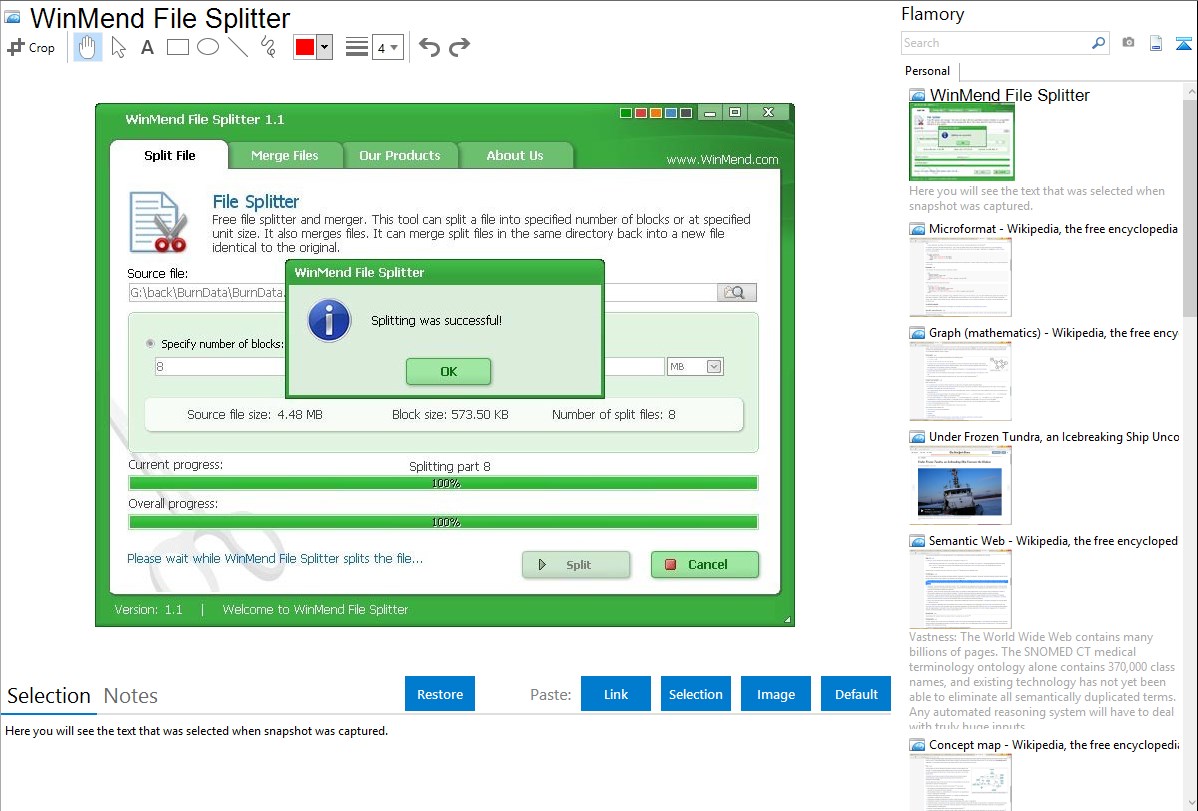Click the Paste Selection button
Viewport: 1198px width, 811px height.
click(696, 694)
